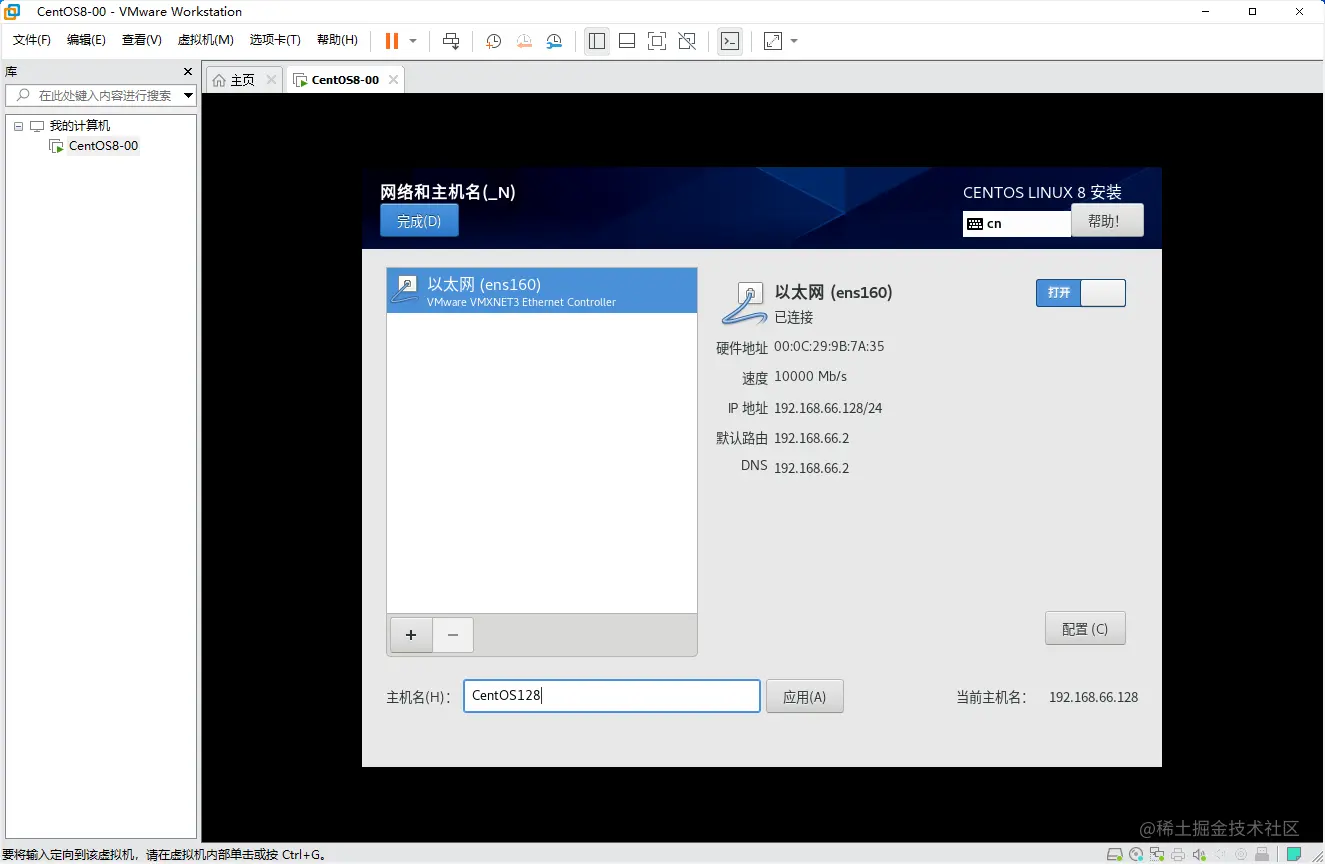Open the snapshot manager

pyautogui.click(x=554, y=41)
